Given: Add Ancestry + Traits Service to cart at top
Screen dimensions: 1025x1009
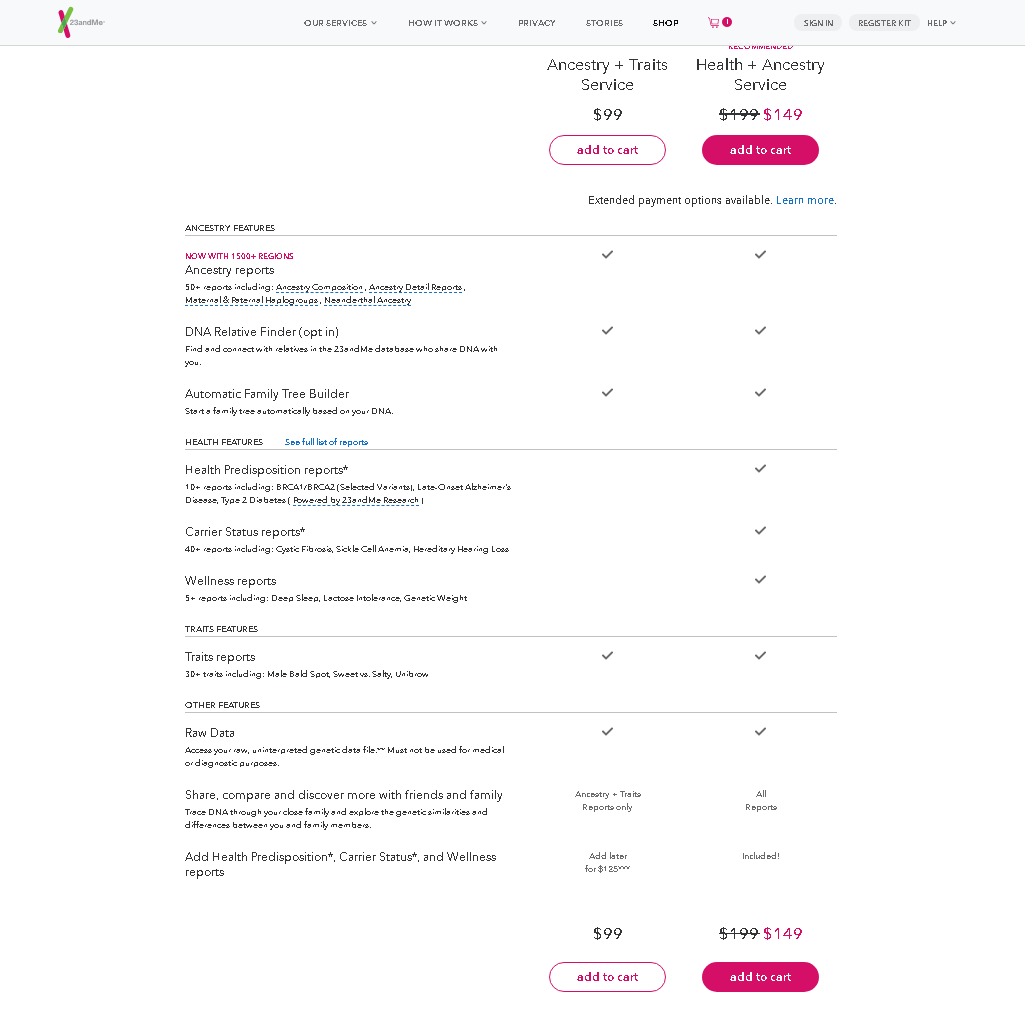Looking at the screenshot, I should click(607, 150).
